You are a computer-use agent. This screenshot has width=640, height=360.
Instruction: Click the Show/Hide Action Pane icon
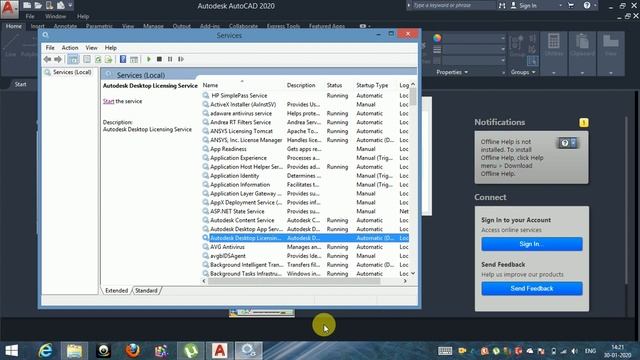(134, 59)
